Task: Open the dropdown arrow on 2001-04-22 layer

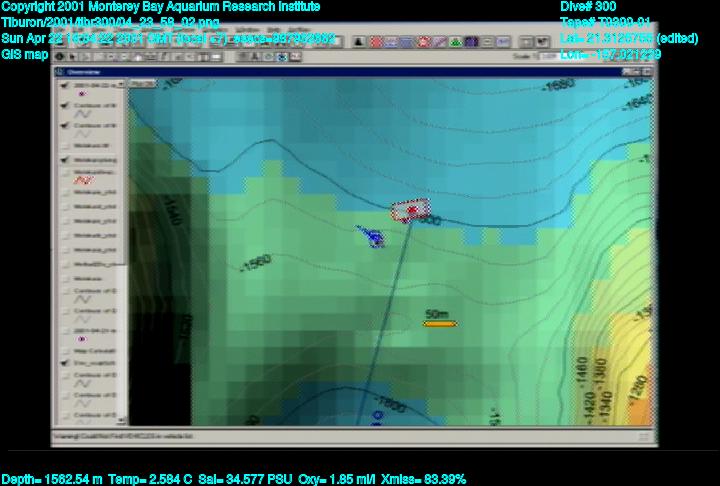Action: pyautogui.click(x=121, y=85)
